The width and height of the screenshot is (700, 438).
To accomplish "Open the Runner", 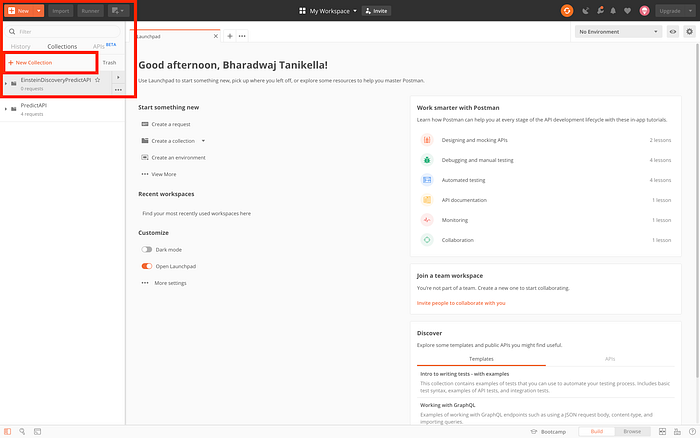I will (90, 11).
